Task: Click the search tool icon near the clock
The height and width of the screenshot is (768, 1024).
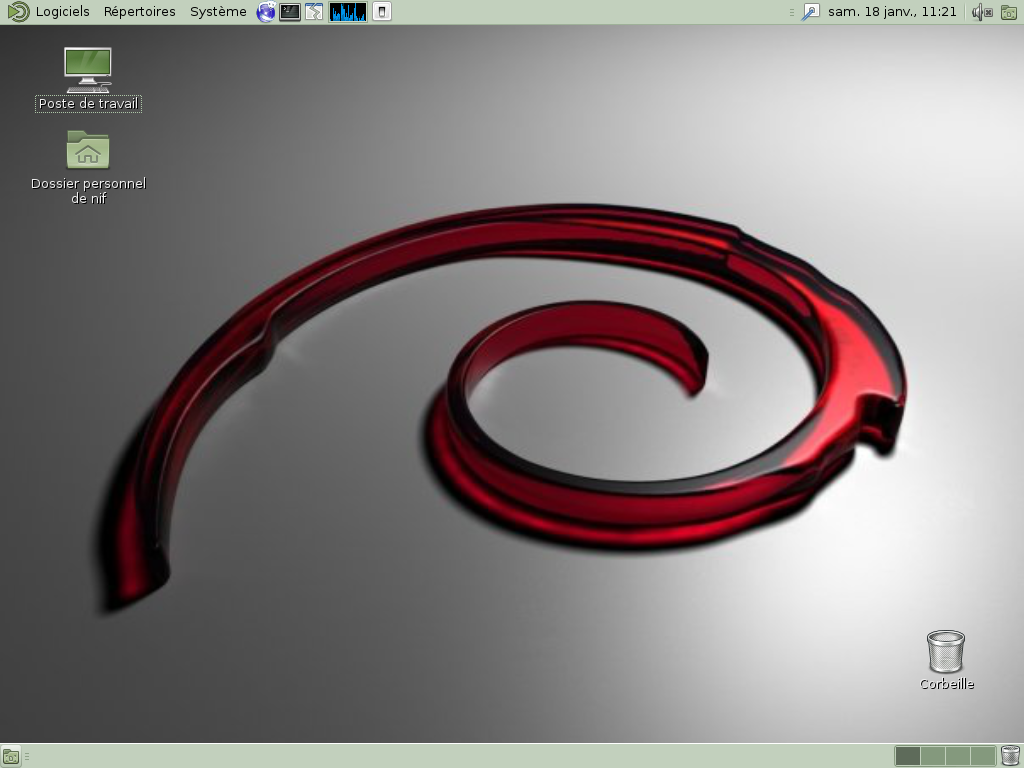Action: 811,12
